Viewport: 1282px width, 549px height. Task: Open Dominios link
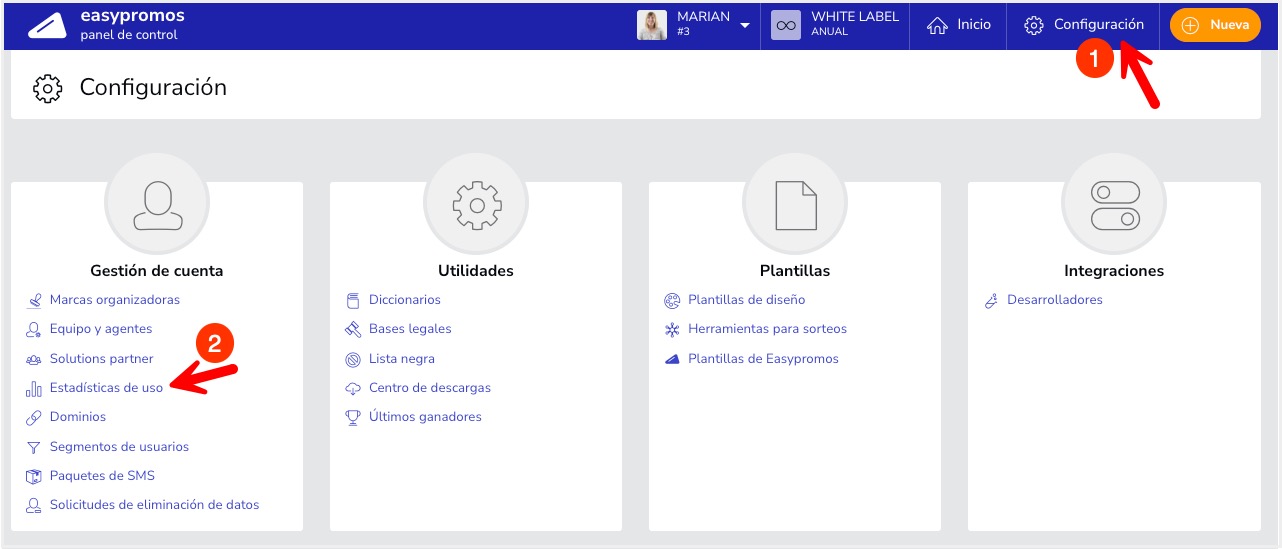(x=78, y=417)
